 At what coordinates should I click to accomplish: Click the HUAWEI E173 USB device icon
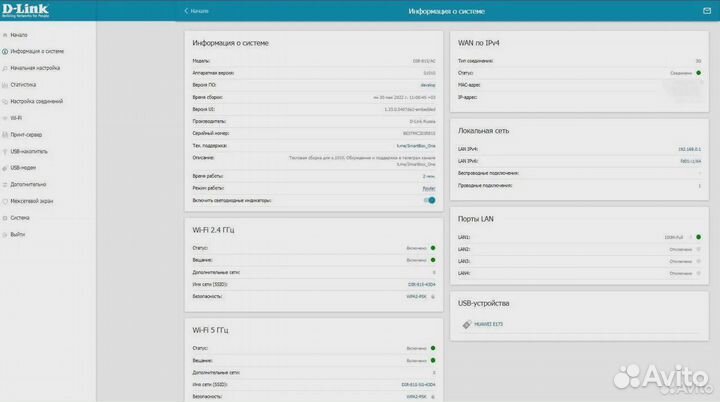pyautogui.click(x=463, y=324)
